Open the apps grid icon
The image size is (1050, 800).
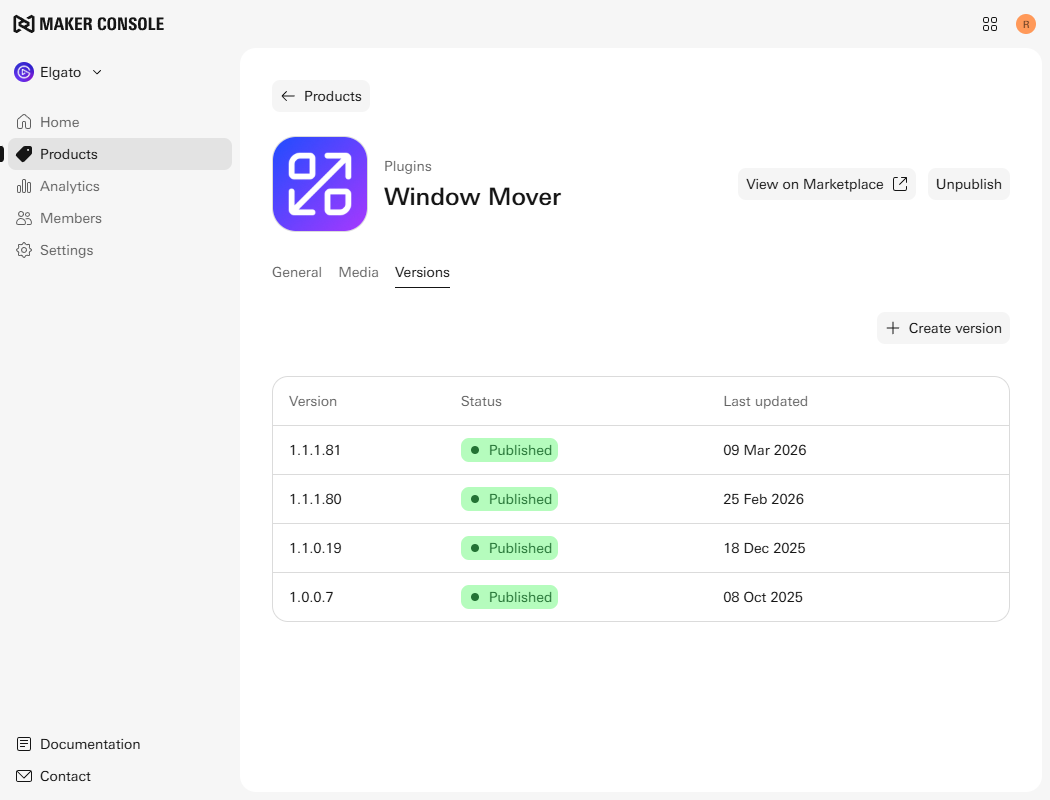tap(990, 24)
